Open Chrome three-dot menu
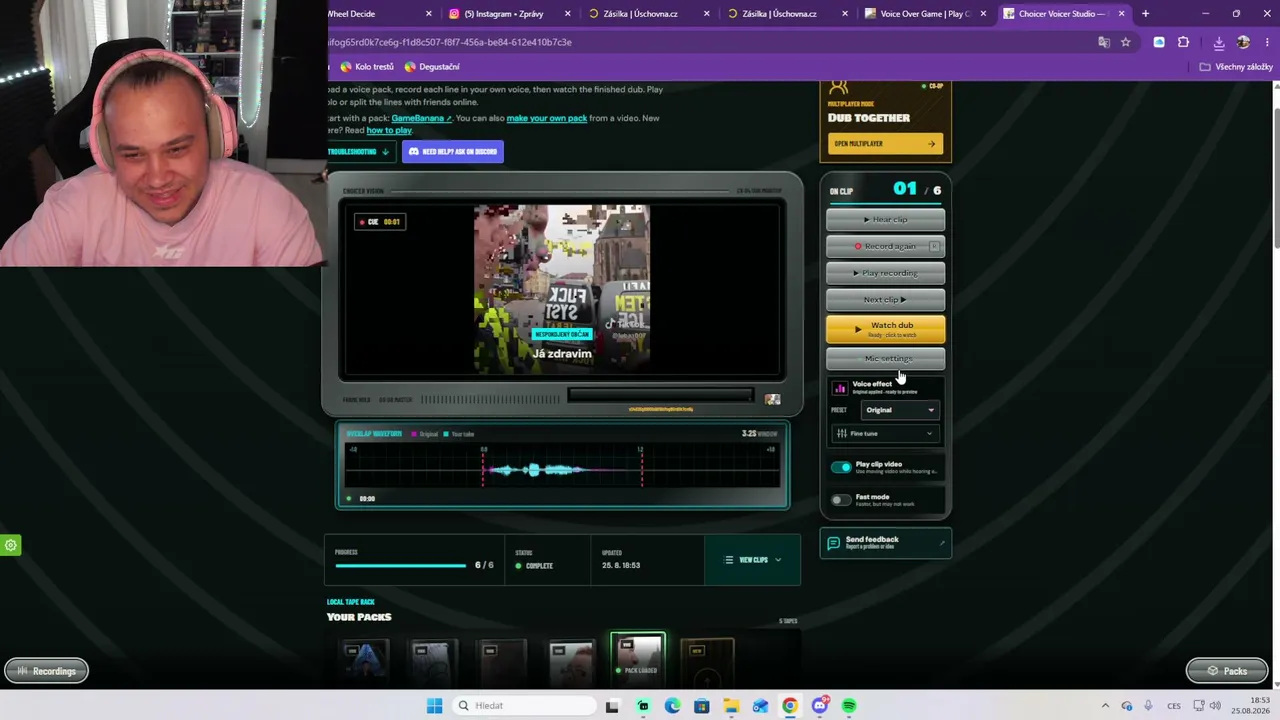The height and width of the screenshot is (720, 1280). click(1267, 42)
